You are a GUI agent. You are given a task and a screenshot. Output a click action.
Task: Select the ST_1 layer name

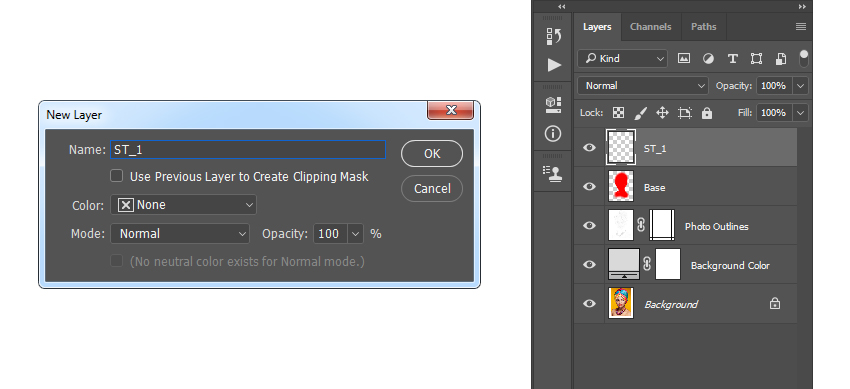pyautogui.click(x=655, y=148)
